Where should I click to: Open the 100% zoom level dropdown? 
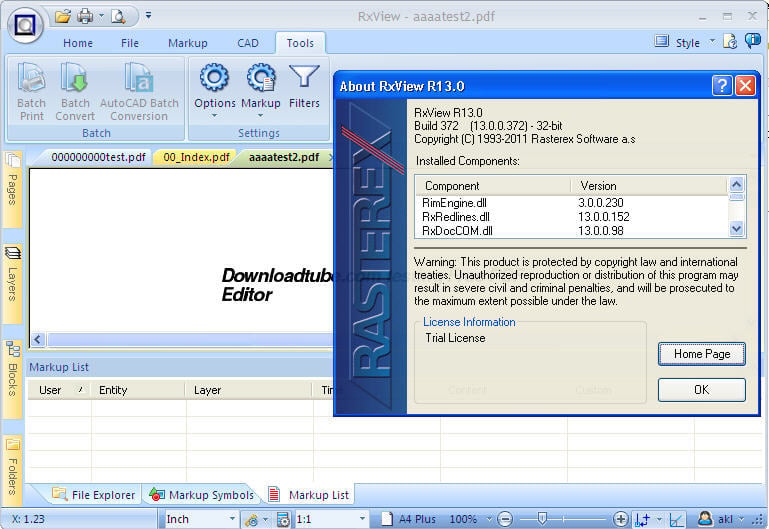(488, 519)
